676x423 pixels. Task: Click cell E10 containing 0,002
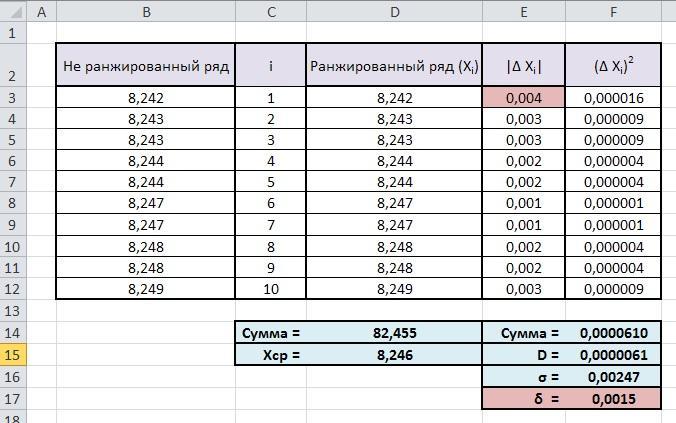523,247
